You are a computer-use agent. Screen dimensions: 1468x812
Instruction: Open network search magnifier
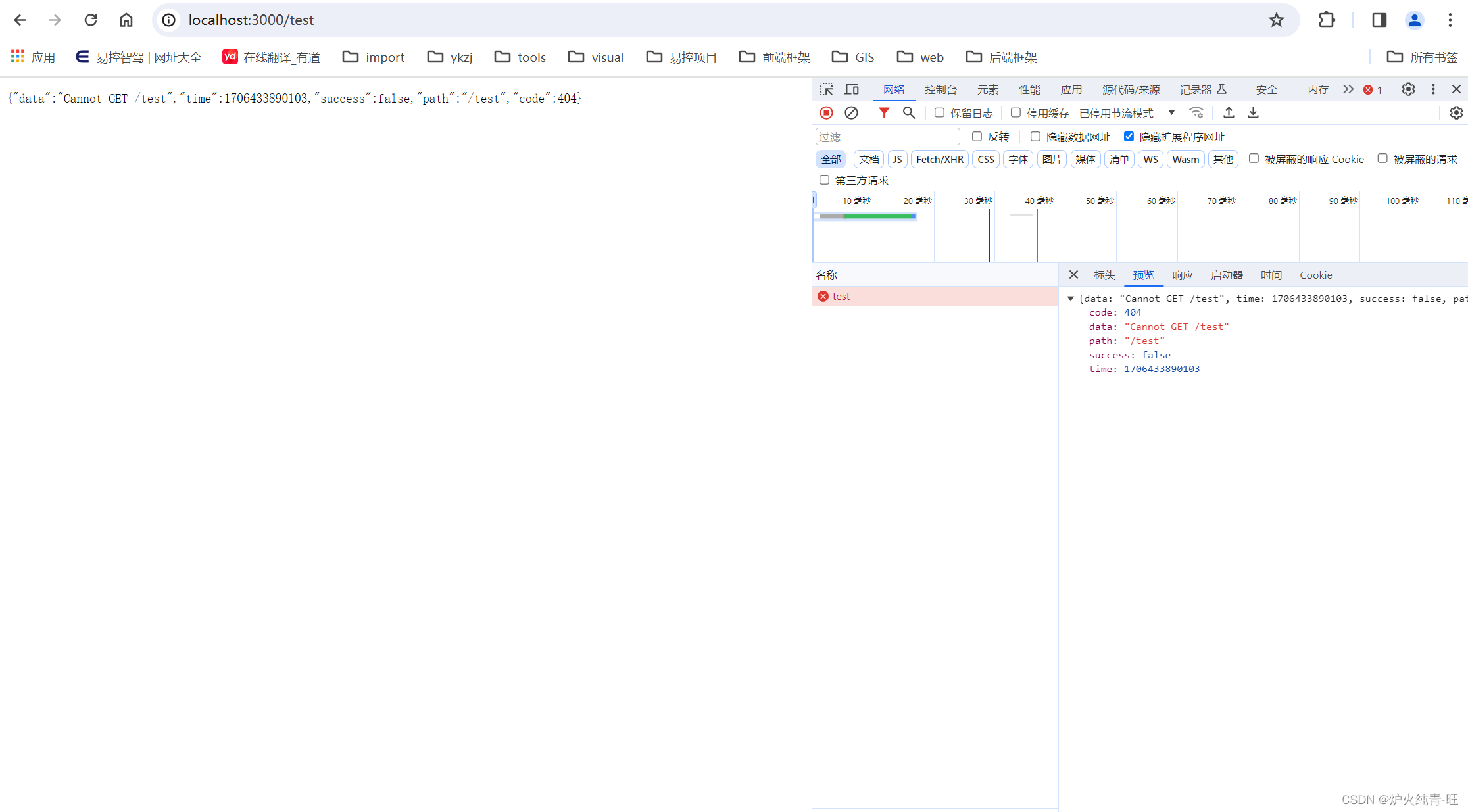(x=909, y=113)
